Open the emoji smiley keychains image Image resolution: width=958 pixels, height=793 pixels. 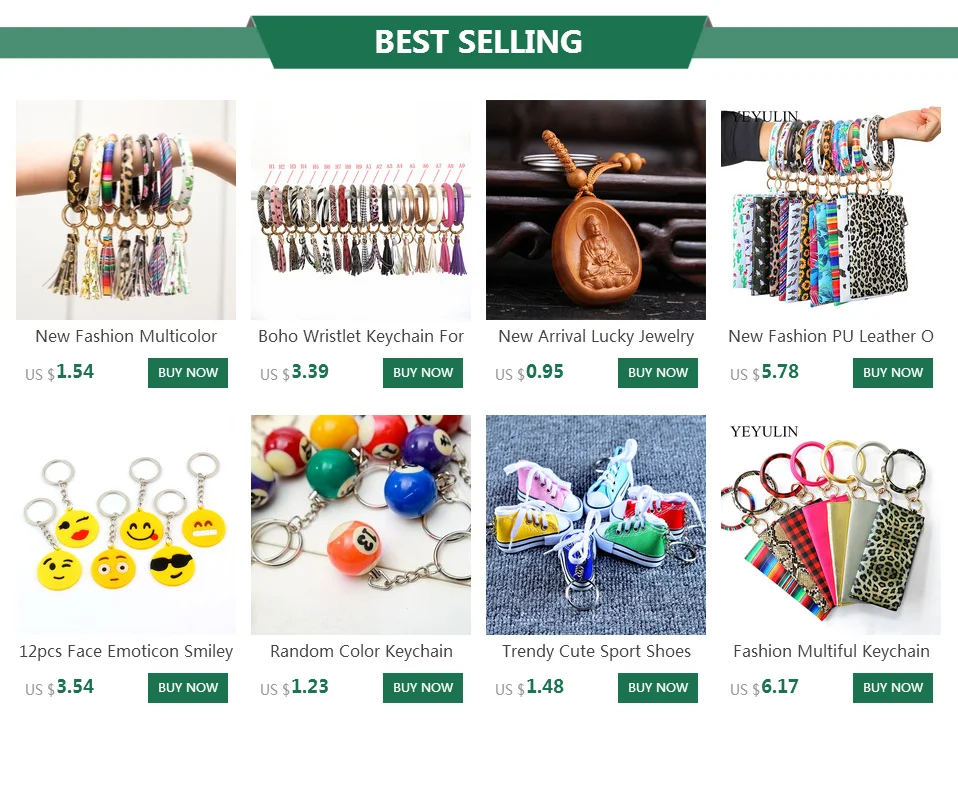tap(126, 525)
